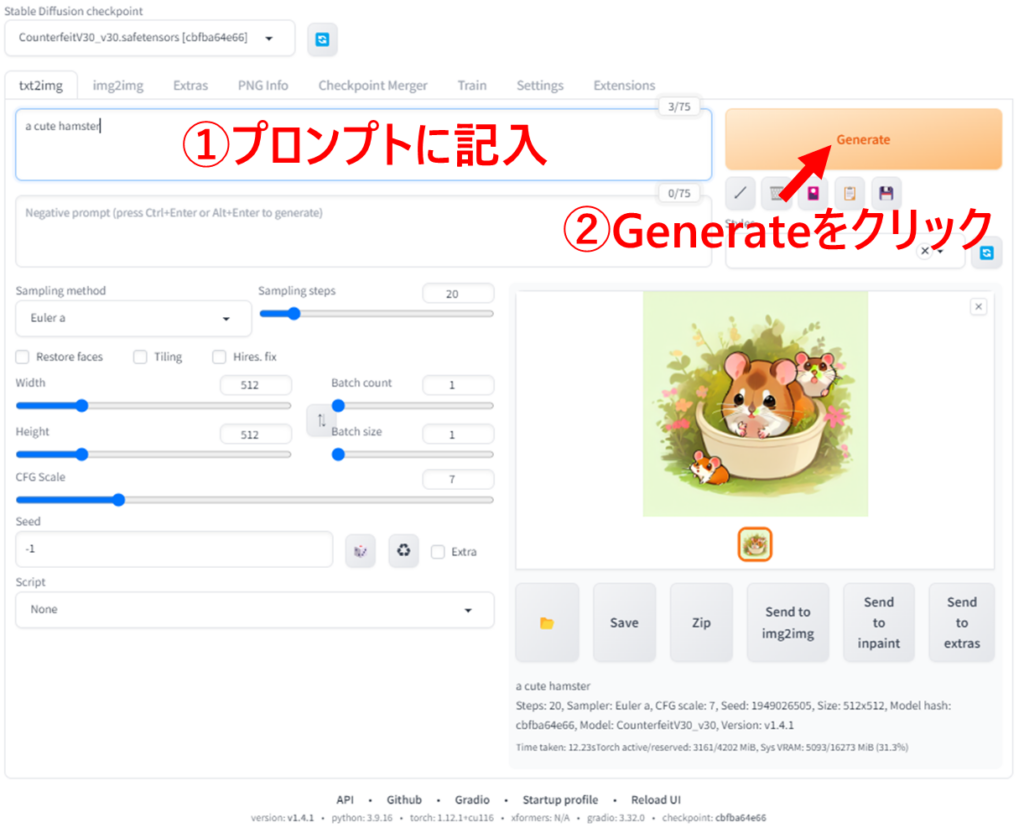Expand the Sampling method dropdown
This screenshot has height=833, width=1024.
(x=133, y=318)
